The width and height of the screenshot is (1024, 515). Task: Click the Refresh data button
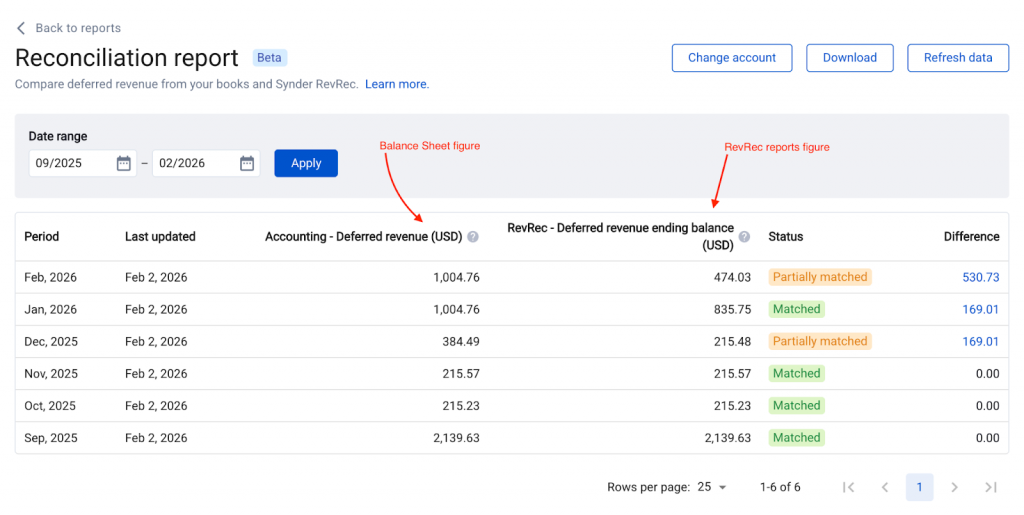point(958,58)
